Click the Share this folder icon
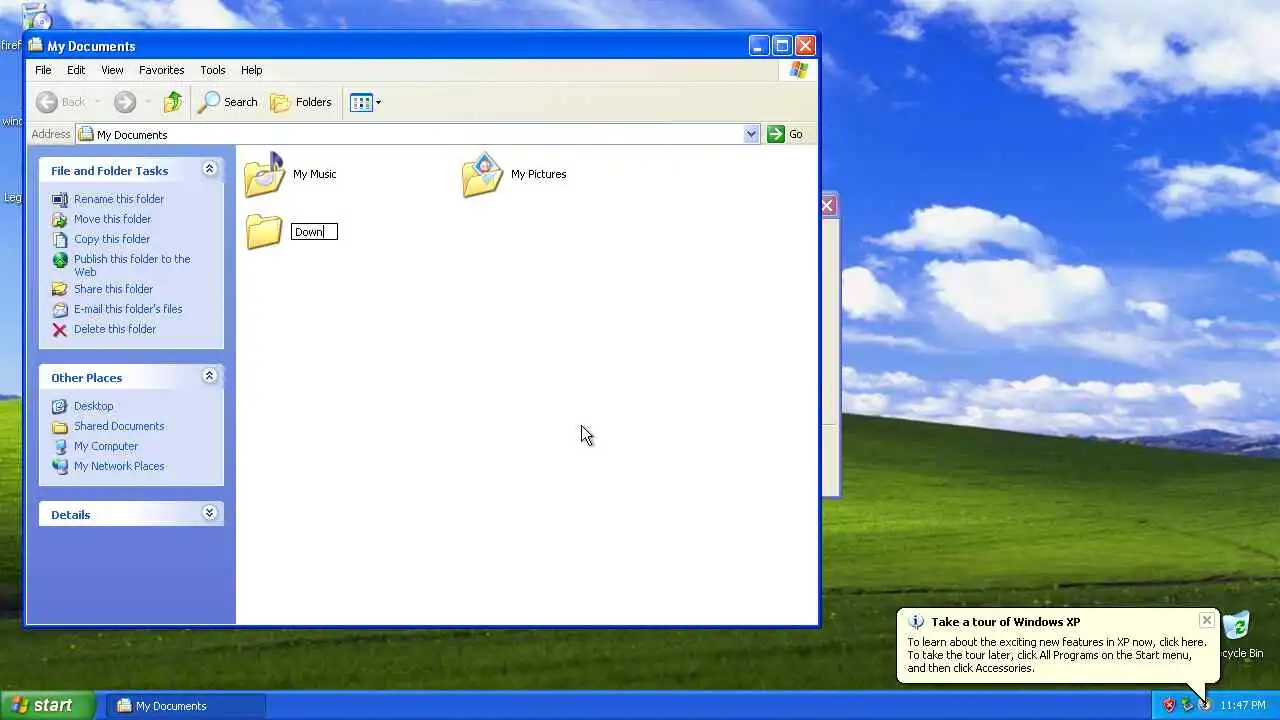Screen dimensions: 1280x720 60,289
